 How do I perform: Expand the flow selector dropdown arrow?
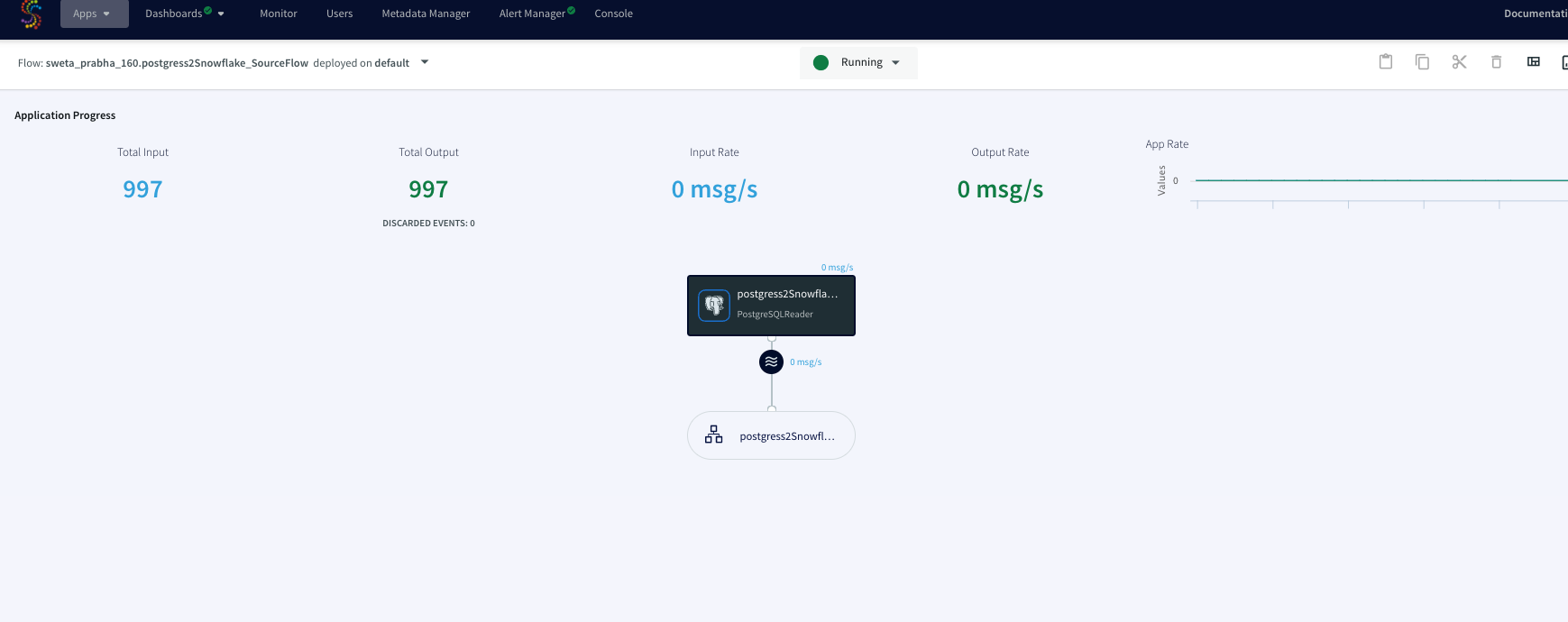pos(425,62)
